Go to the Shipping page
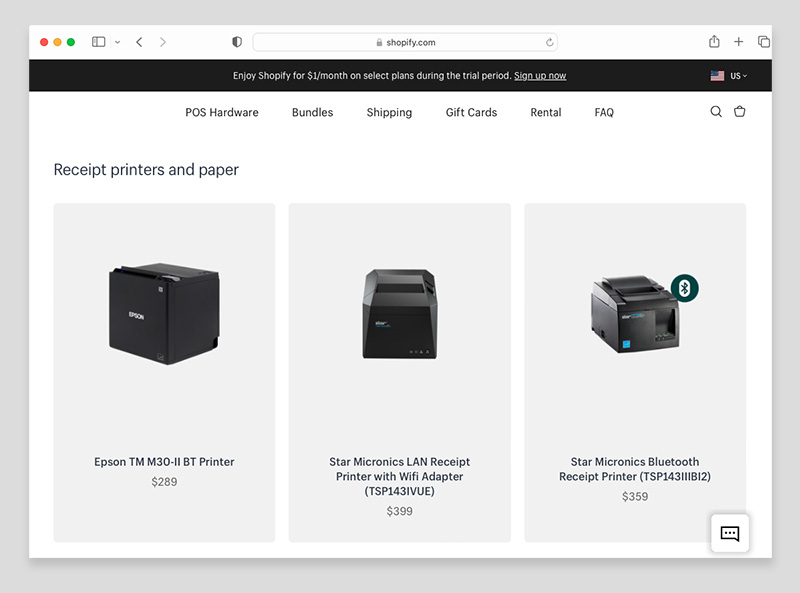 pyautogui.click(x=389, y=112)
